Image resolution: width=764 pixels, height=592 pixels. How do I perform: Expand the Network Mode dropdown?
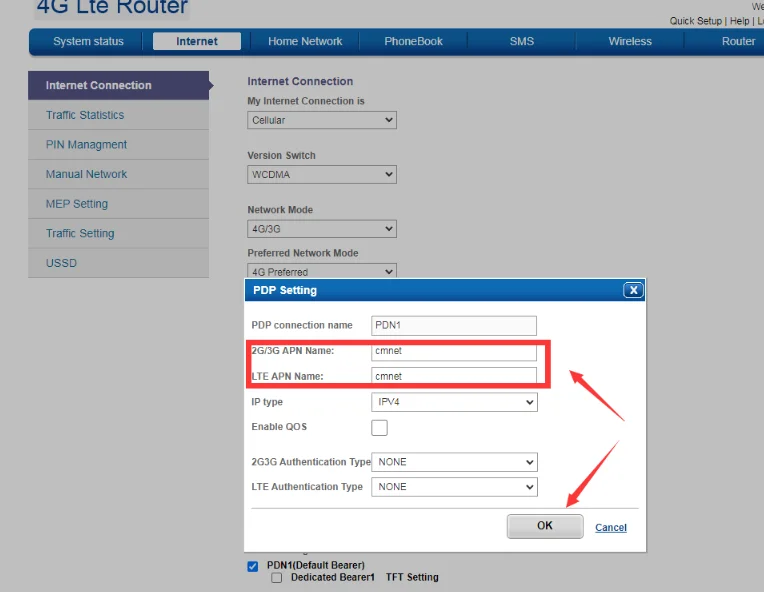[x=321, y=229]
